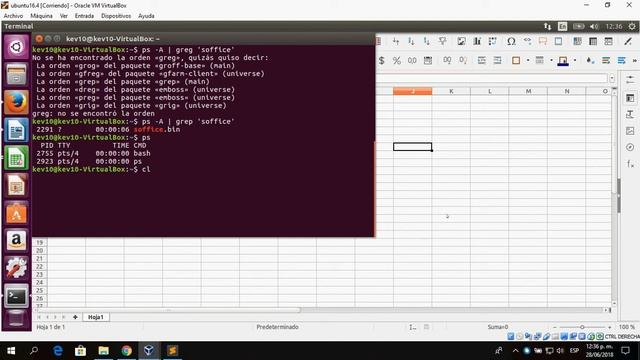This screenshot has height=360, width=640.
Task: Open the Ubuntu Dash search icon
Action: pyautogui.click(x=16, y=47)
